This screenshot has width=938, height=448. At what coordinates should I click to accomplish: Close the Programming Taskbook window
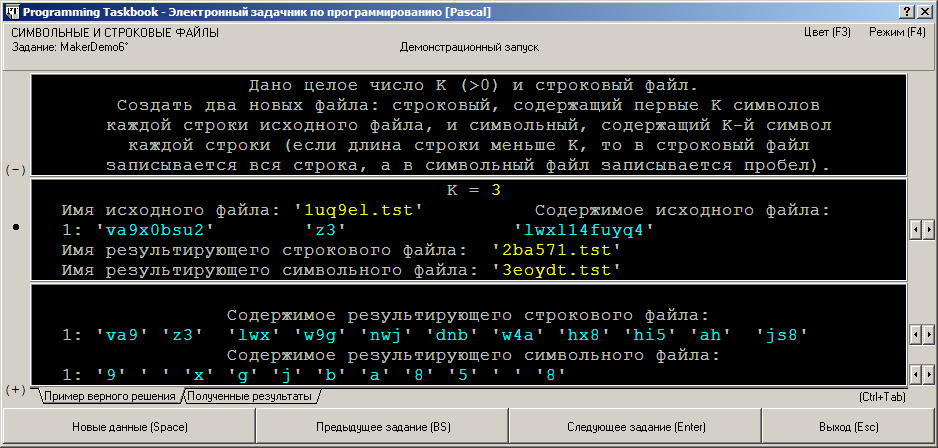[923, 12]
